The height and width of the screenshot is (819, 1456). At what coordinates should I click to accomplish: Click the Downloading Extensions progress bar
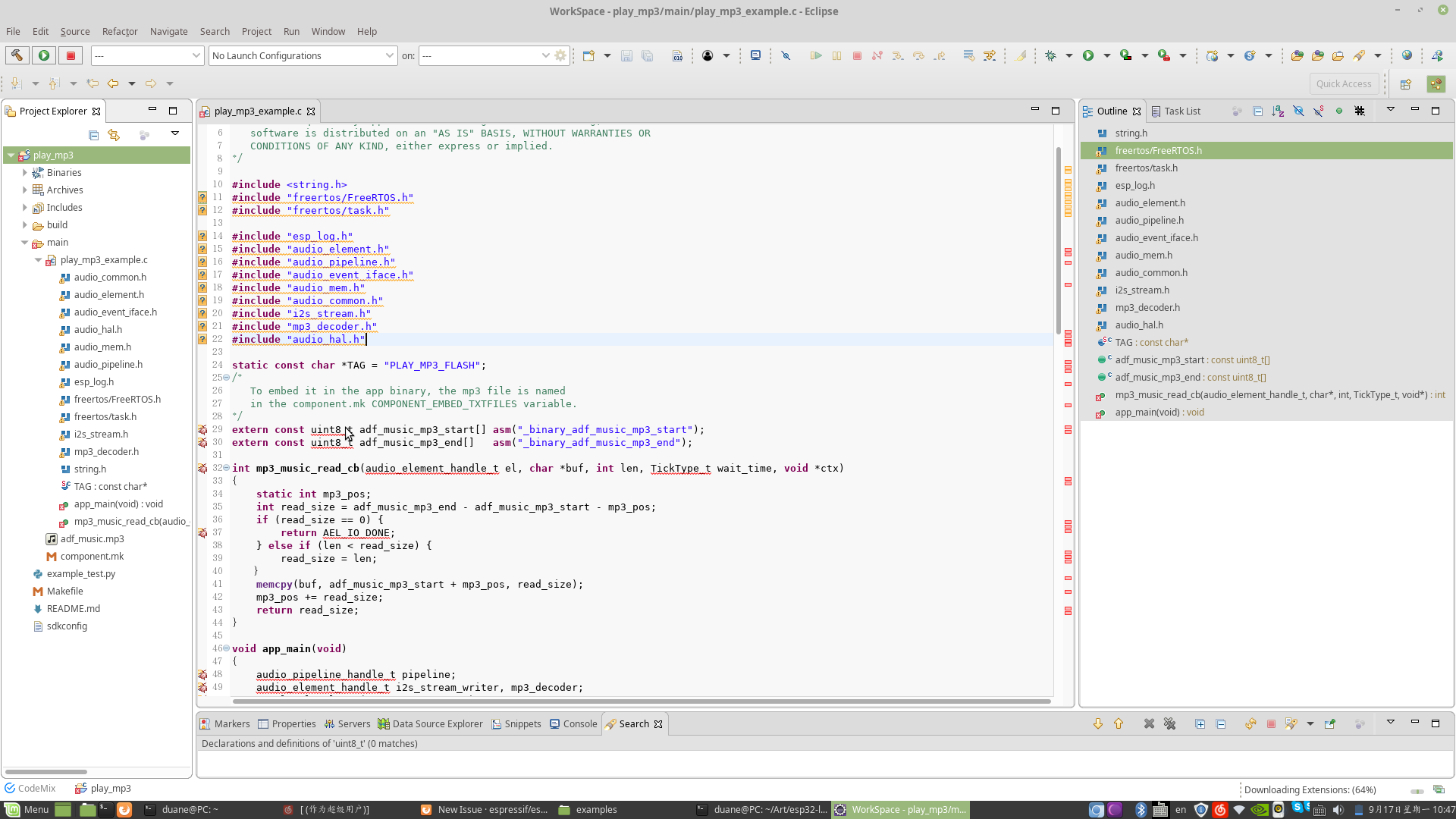[1417, 791]
